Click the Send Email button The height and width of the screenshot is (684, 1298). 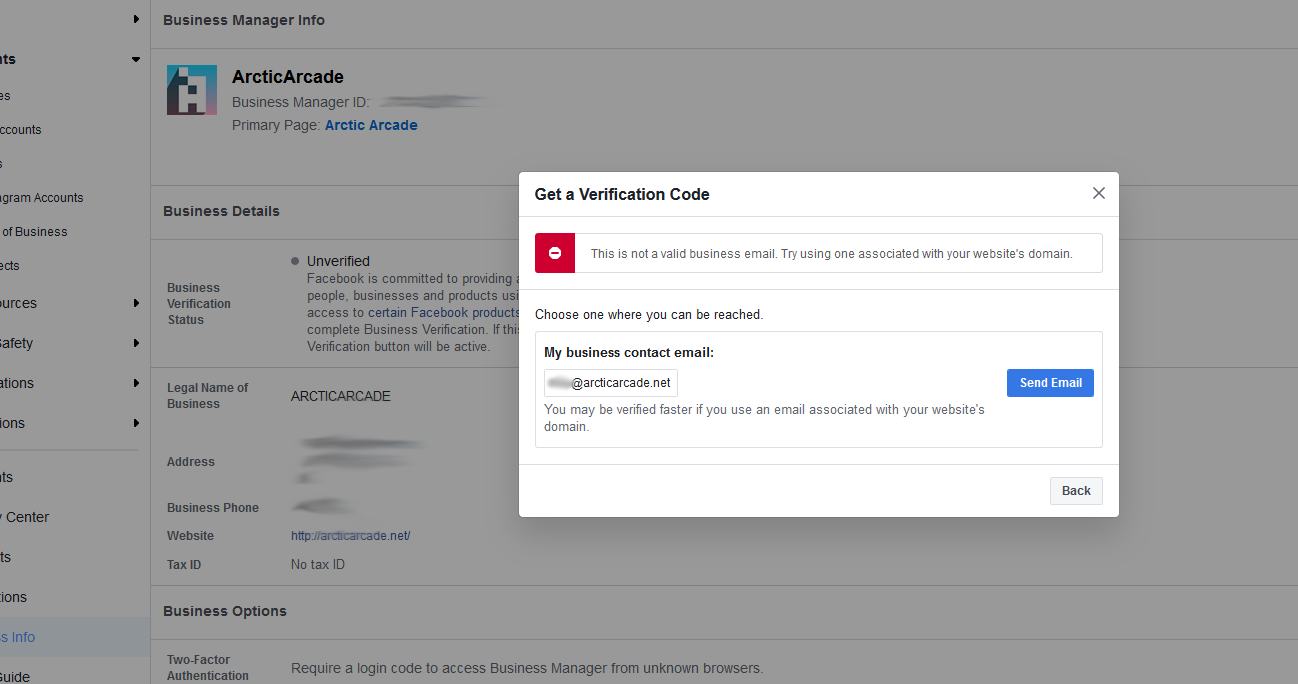coord(1050,383)
